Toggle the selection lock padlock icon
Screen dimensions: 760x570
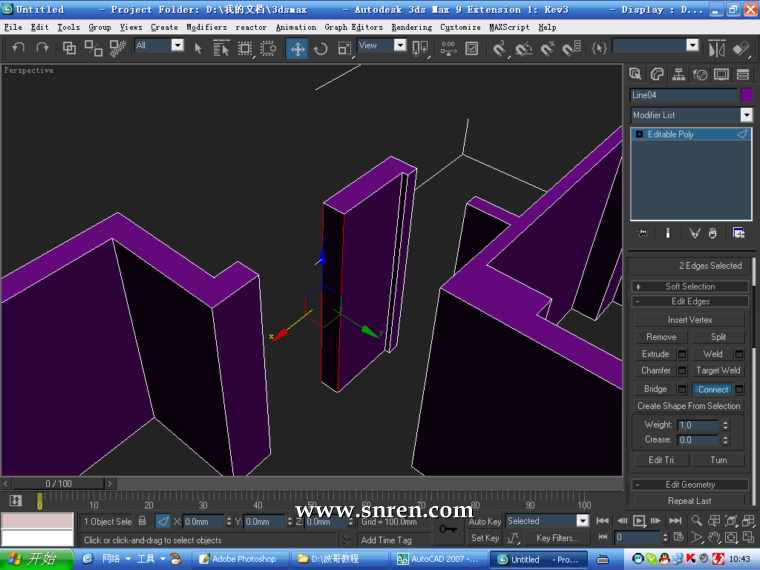click(x=142, y=521)
